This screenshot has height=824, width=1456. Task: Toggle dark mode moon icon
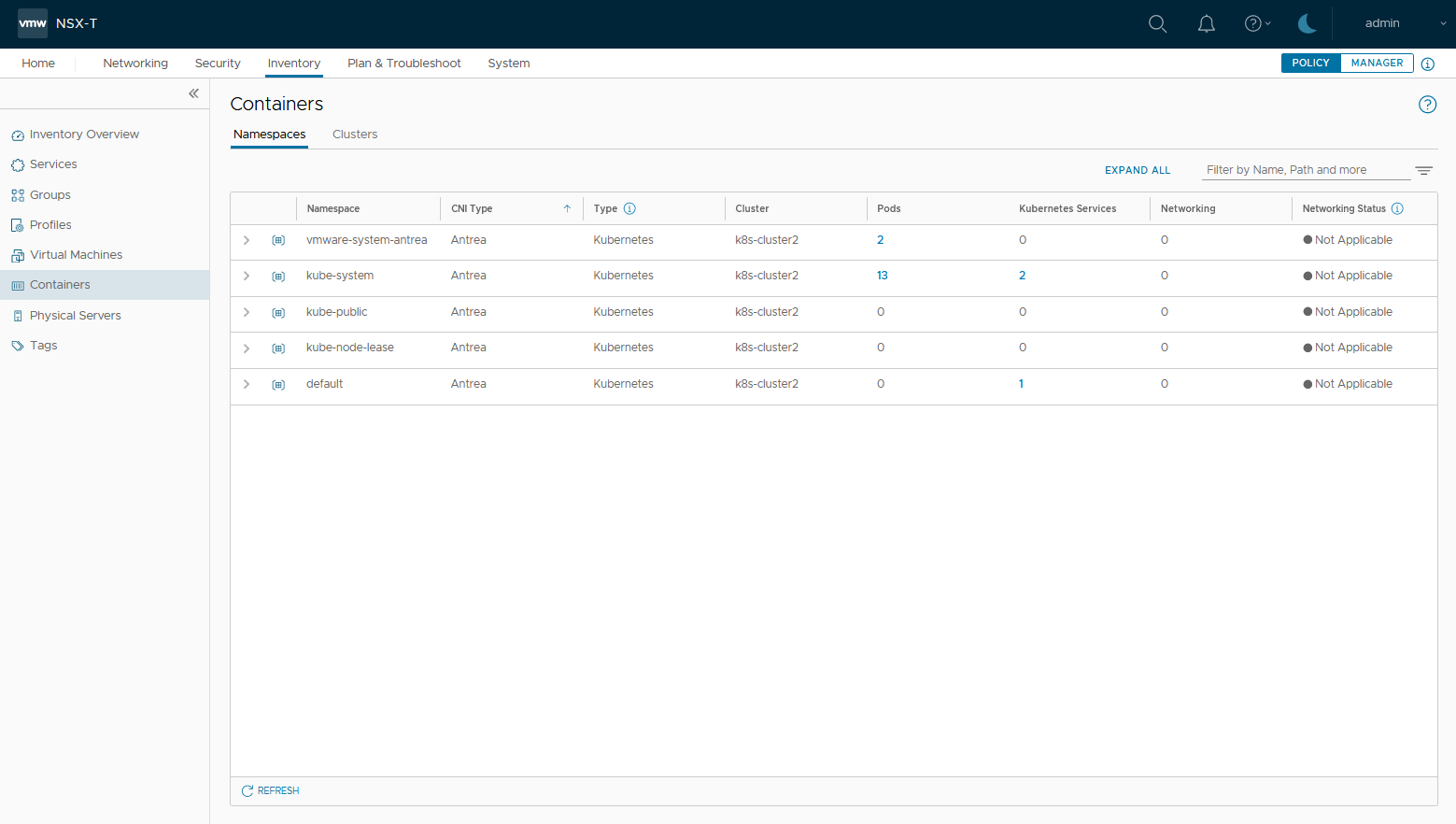pyautogui.click(x=1308, y=24)
